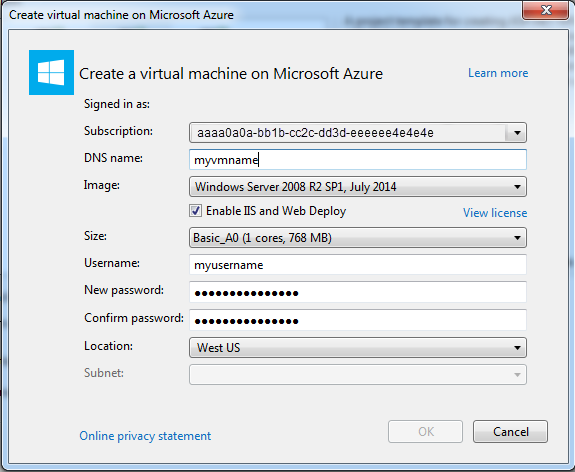Screen dimensions: 575x472
Task: Click the Signed in as label
Action: point(117,104)
